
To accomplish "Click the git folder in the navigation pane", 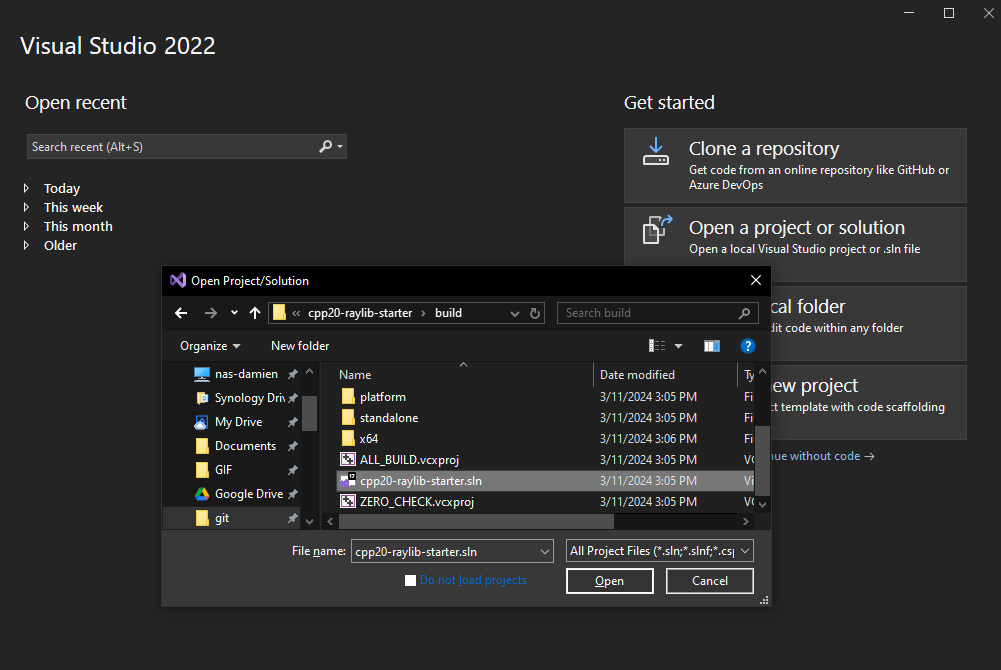I will [x=232, y=518].
